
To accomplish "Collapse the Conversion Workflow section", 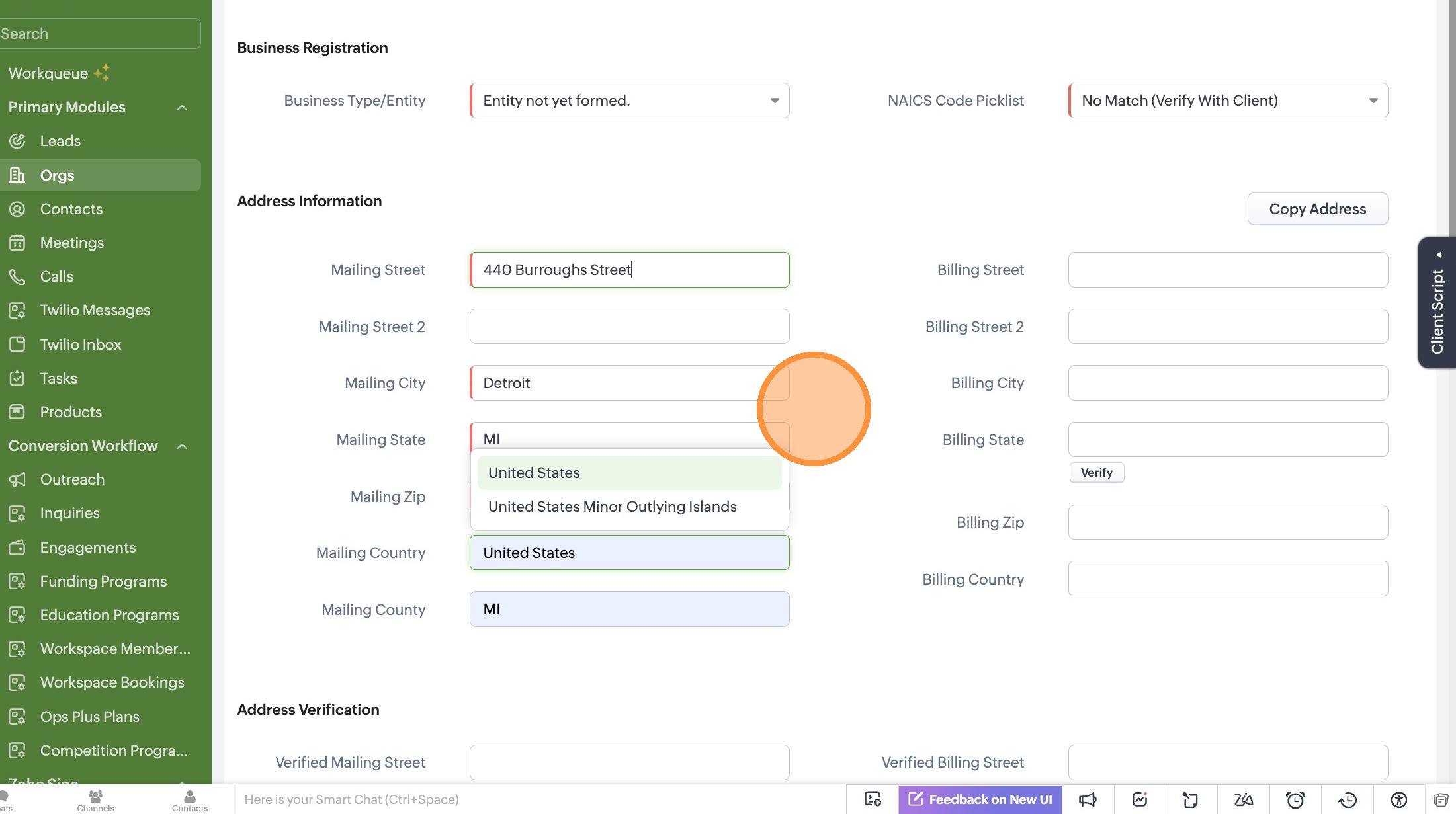I will click(182, 446).
